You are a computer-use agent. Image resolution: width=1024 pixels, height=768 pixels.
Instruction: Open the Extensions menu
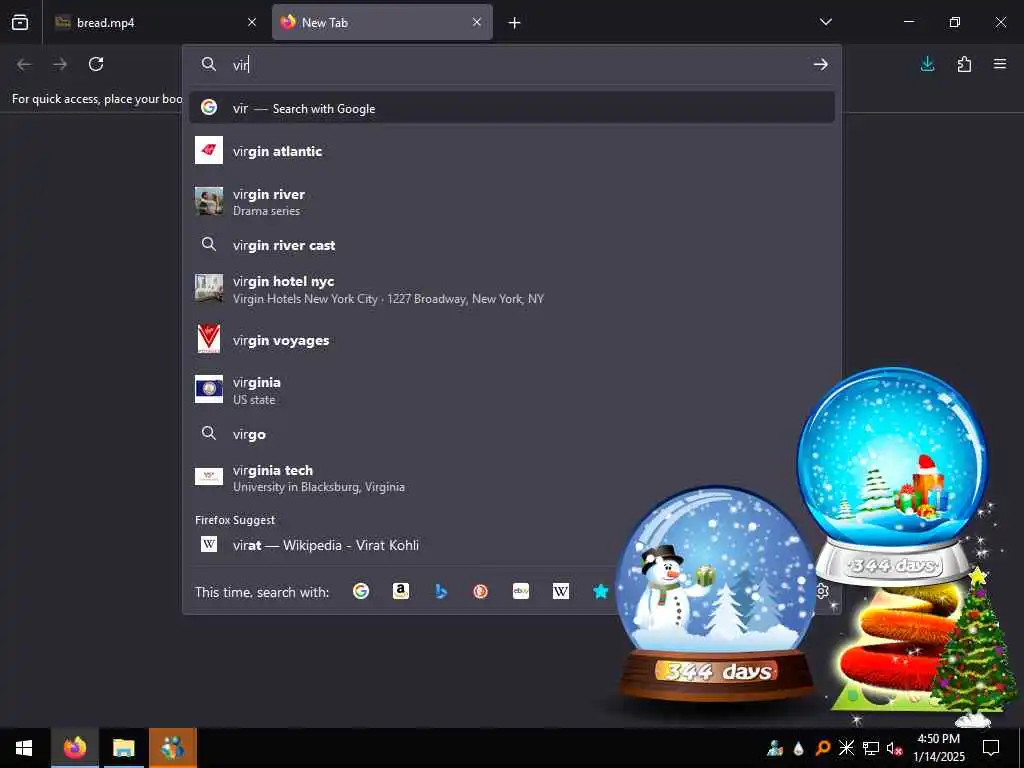[x=964, y=64]
